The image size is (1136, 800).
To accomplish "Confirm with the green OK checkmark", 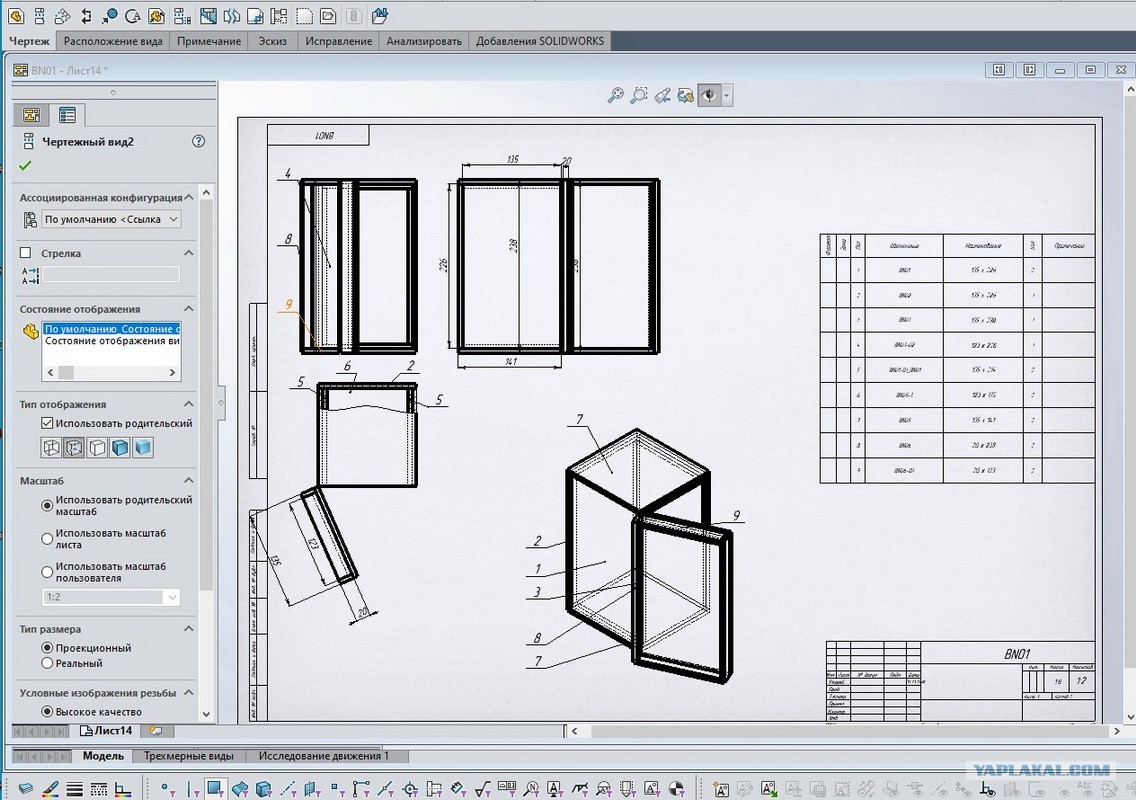I will coord(25,165).
